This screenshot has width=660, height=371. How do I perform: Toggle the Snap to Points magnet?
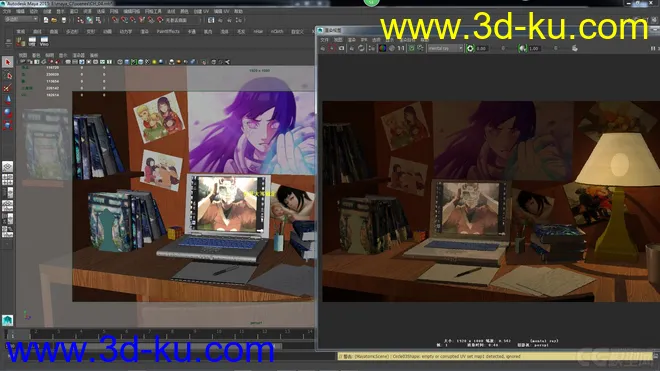(133, 20)
